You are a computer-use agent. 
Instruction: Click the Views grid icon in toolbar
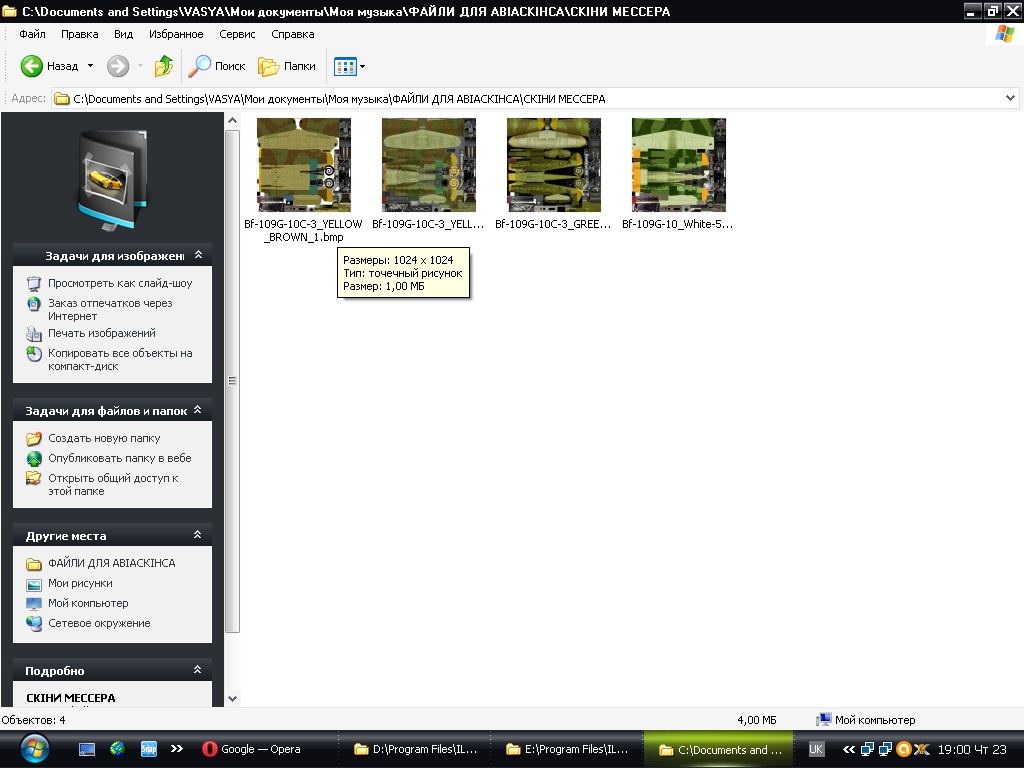(345, 66)
